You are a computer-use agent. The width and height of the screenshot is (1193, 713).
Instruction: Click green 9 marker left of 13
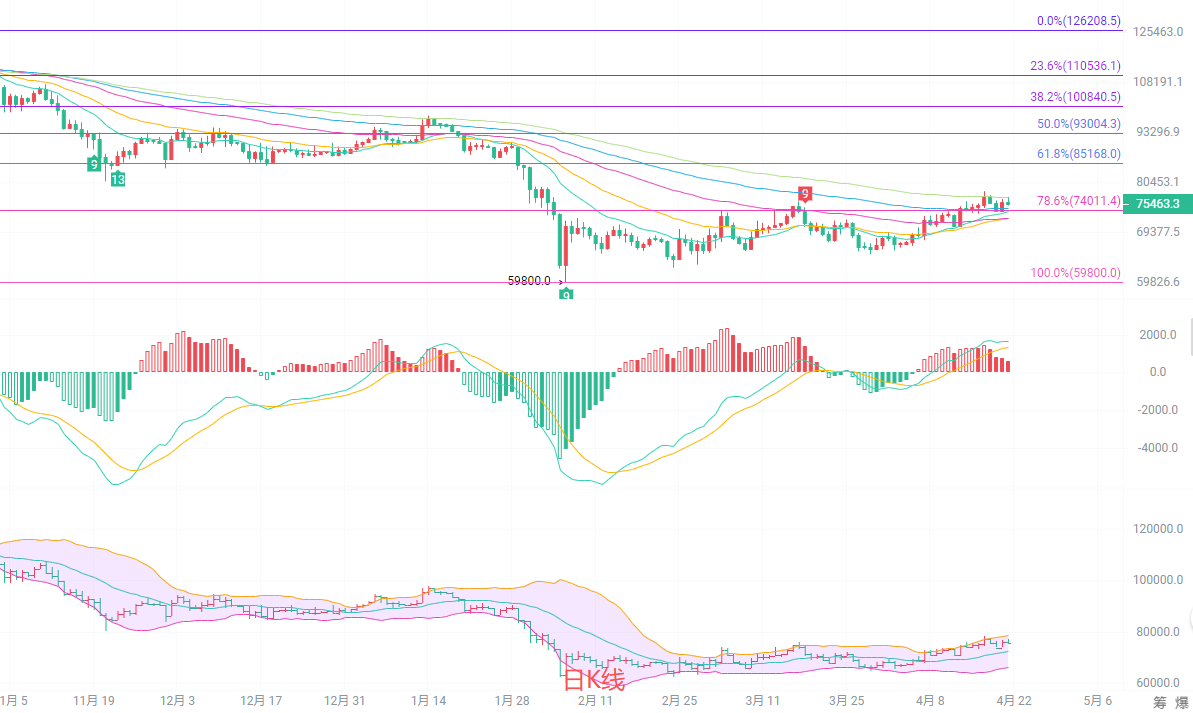(94, 163)
